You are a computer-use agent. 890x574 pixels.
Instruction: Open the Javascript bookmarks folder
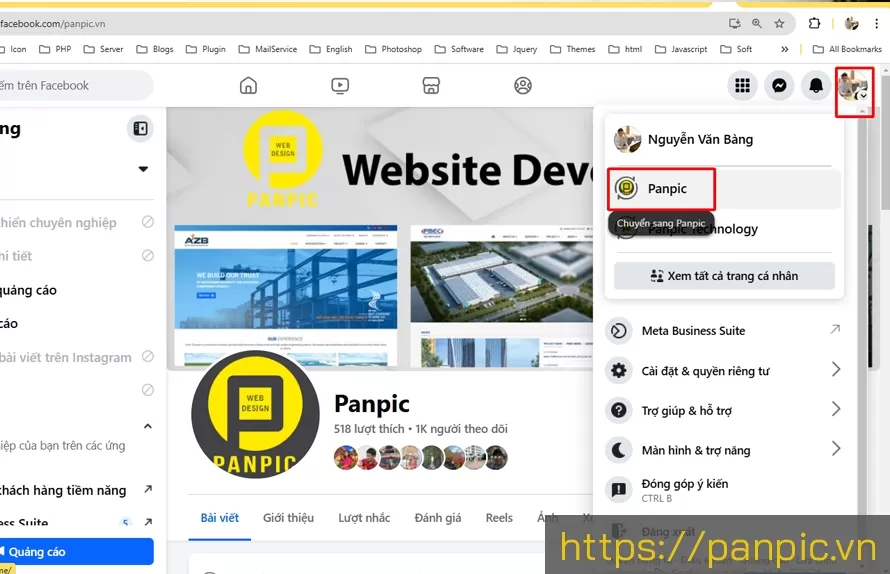681,49
